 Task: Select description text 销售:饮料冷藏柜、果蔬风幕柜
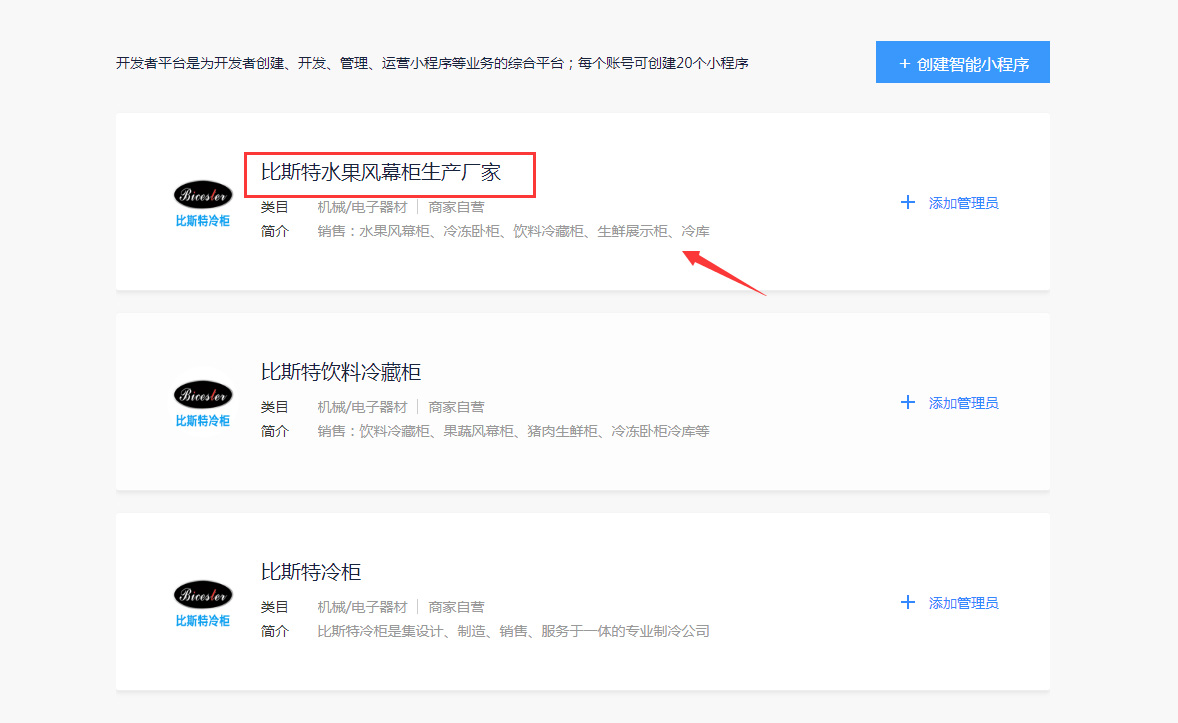[x=415, y=431]
